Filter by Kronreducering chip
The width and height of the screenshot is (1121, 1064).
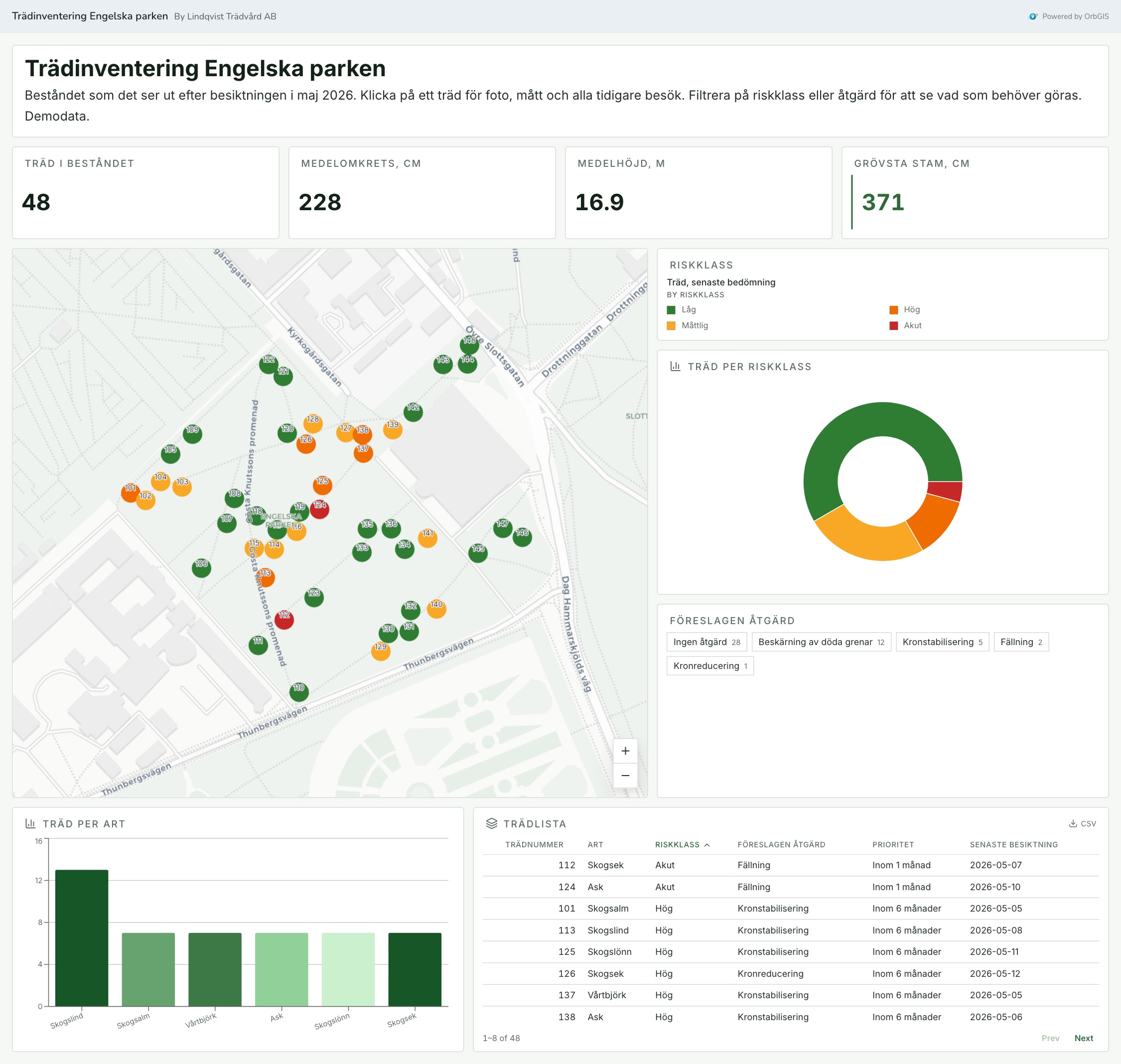(x=710, y=666)
